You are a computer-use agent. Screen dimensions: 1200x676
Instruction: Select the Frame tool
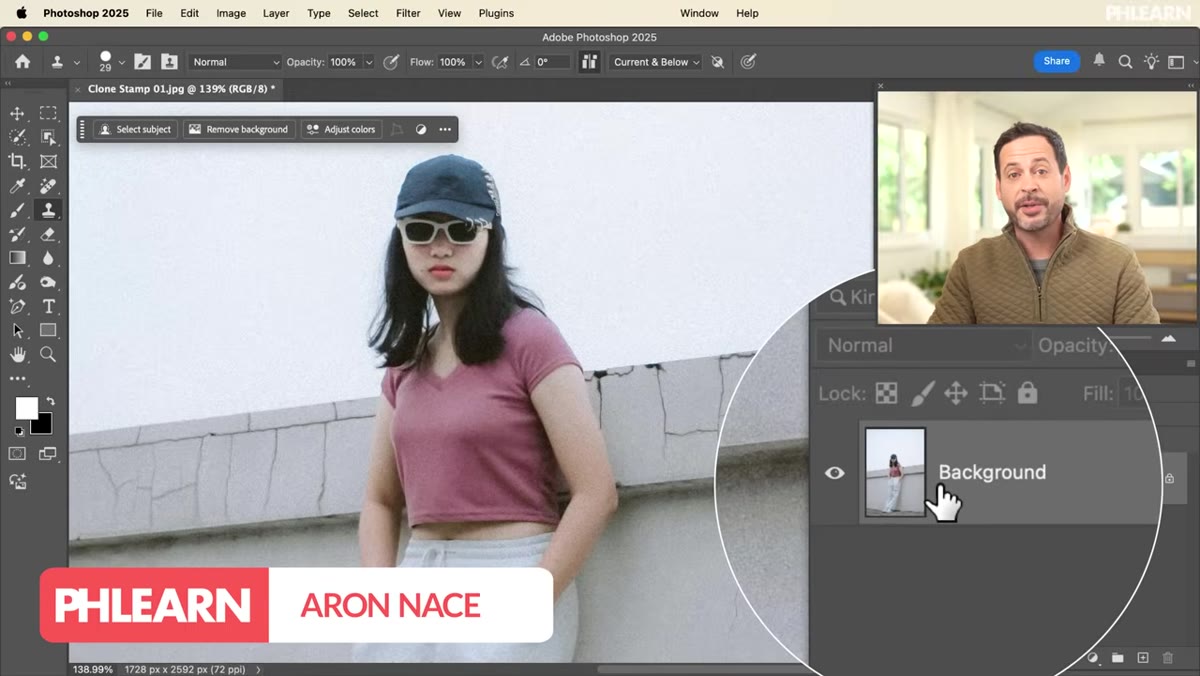coord(48,161)
